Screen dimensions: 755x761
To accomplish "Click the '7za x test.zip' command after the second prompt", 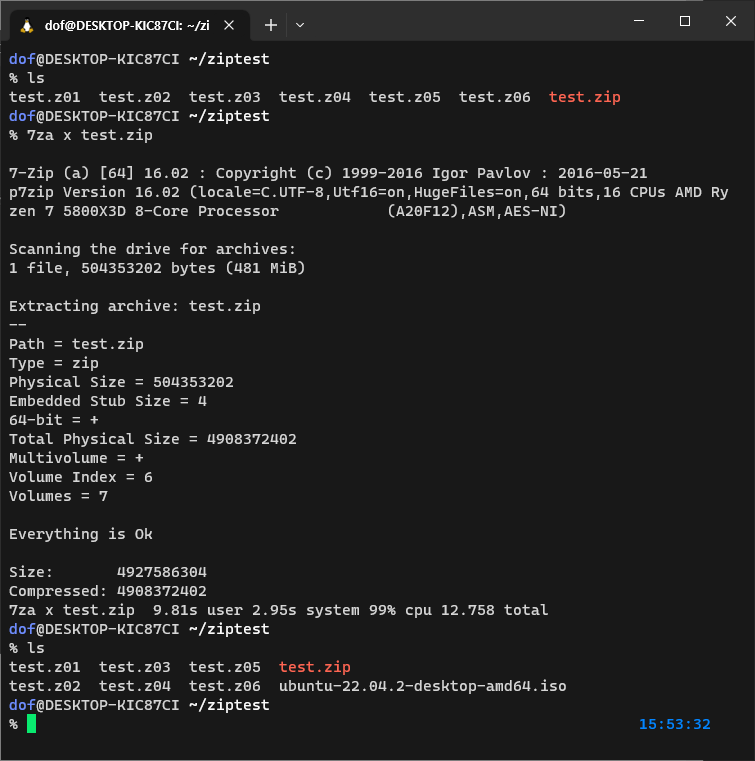I will click(x=90, y=135).
